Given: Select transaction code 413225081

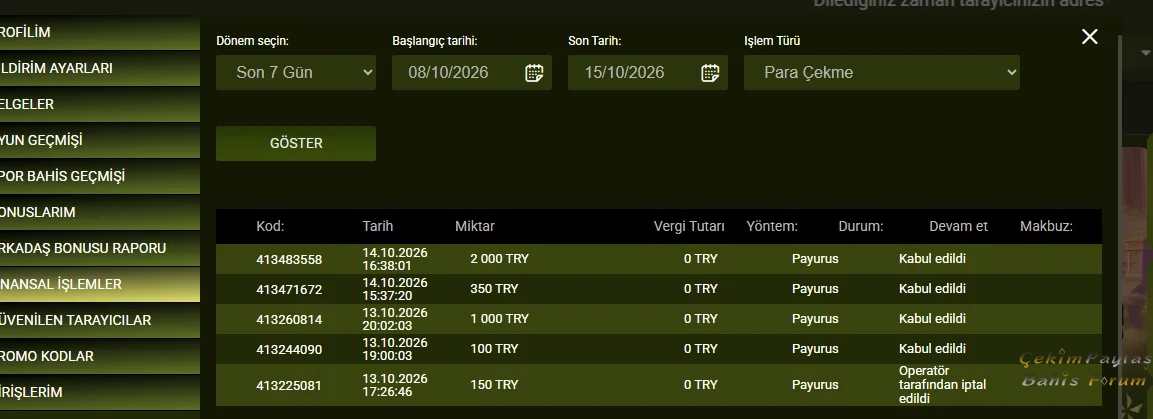Looking at the screenshot, I should click(x=289, y=385).
